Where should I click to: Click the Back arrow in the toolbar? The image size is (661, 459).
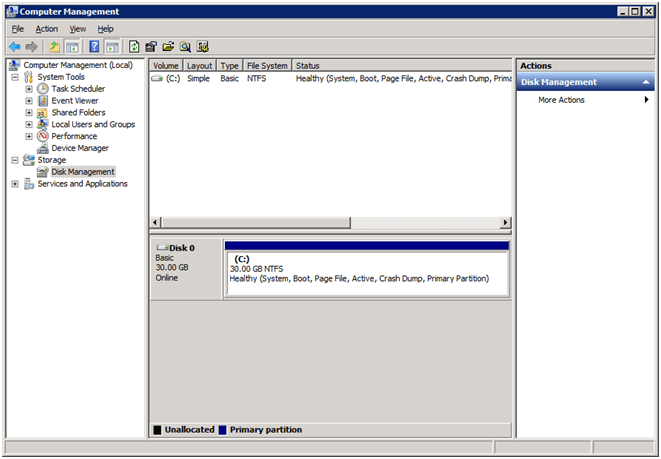point(14,47)
